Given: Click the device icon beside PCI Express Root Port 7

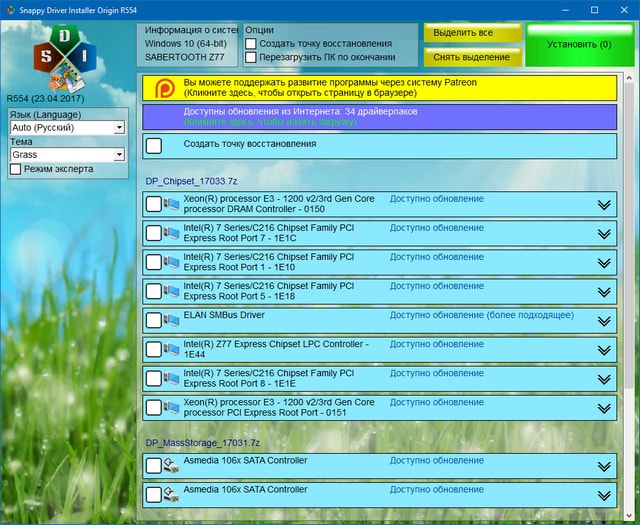Looking at the screenshot, I should [x=171, y=233].
